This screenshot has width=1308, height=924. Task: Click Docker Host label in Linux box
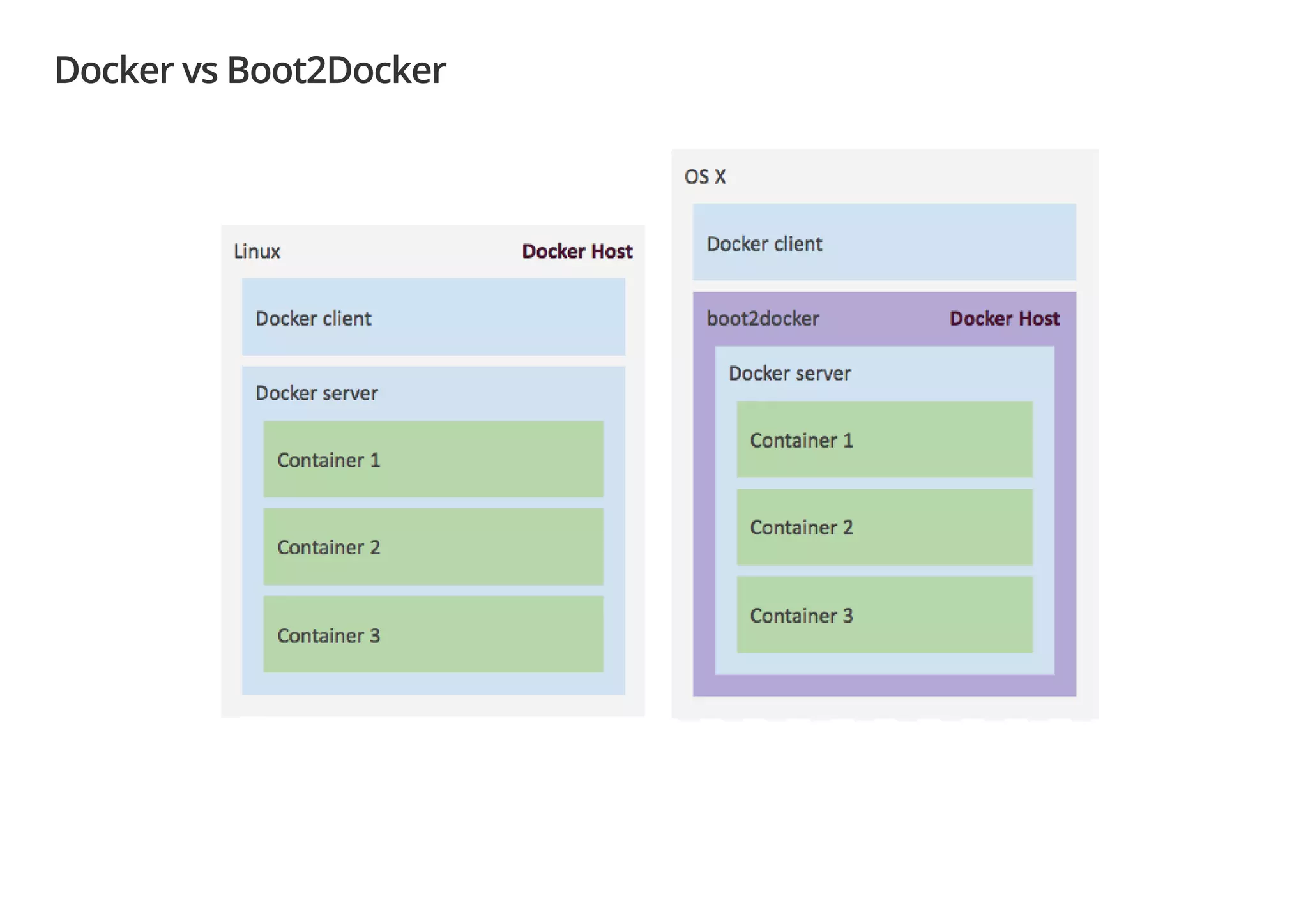(577, 252)
